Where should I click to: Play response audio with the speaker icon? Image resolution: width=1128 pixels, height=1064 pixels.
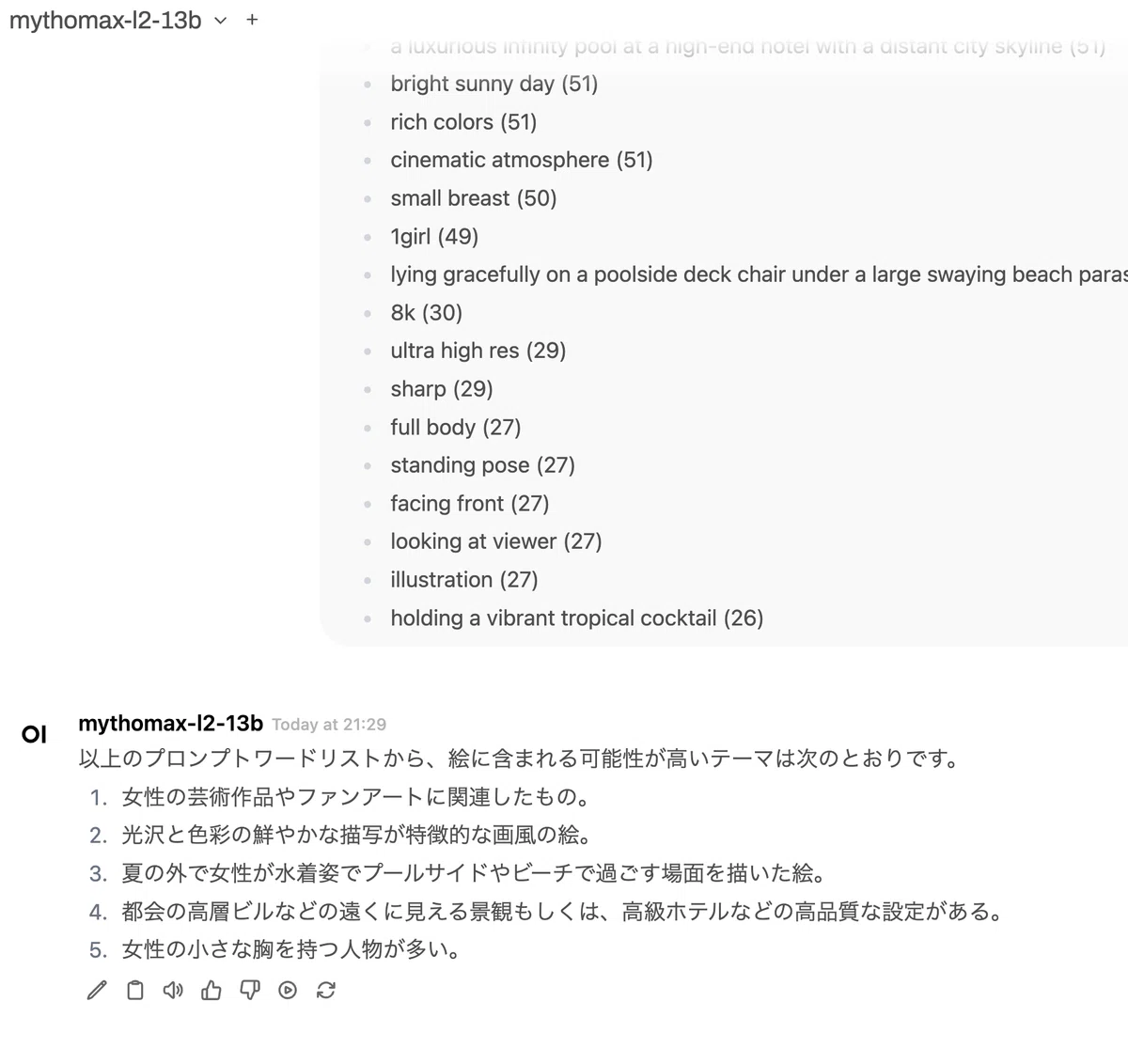[x=173, y=990]
